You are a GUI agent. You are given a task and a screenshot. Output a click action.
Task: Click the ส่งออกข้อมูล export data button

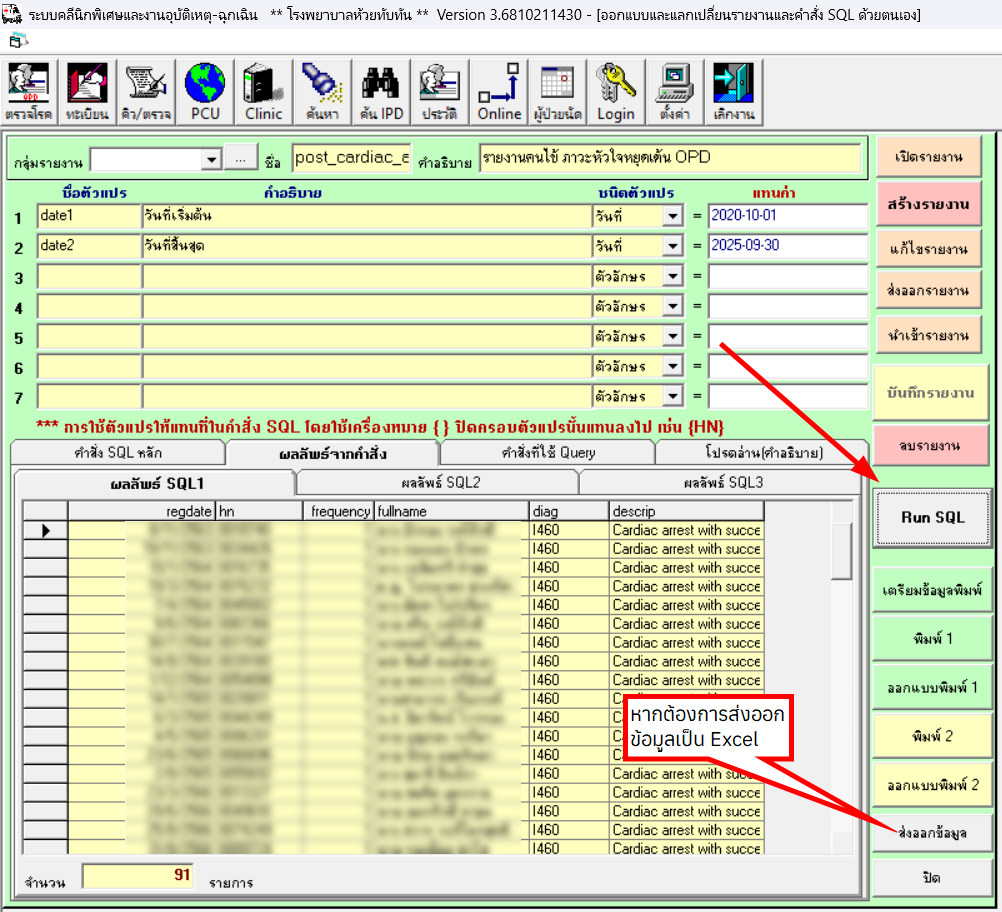coord(932,832)
